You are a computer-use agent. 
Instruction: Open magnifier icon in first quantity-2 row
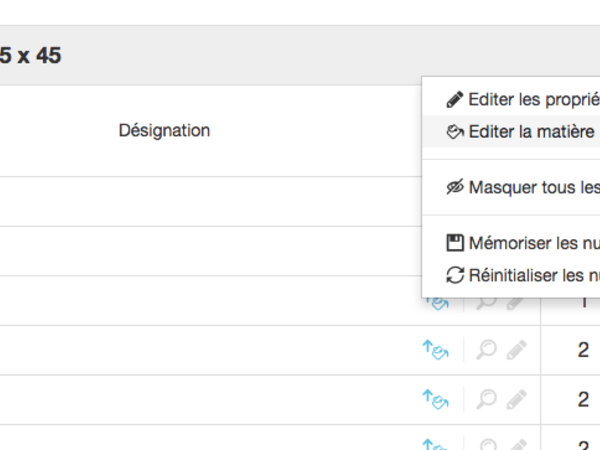[487, 350]
